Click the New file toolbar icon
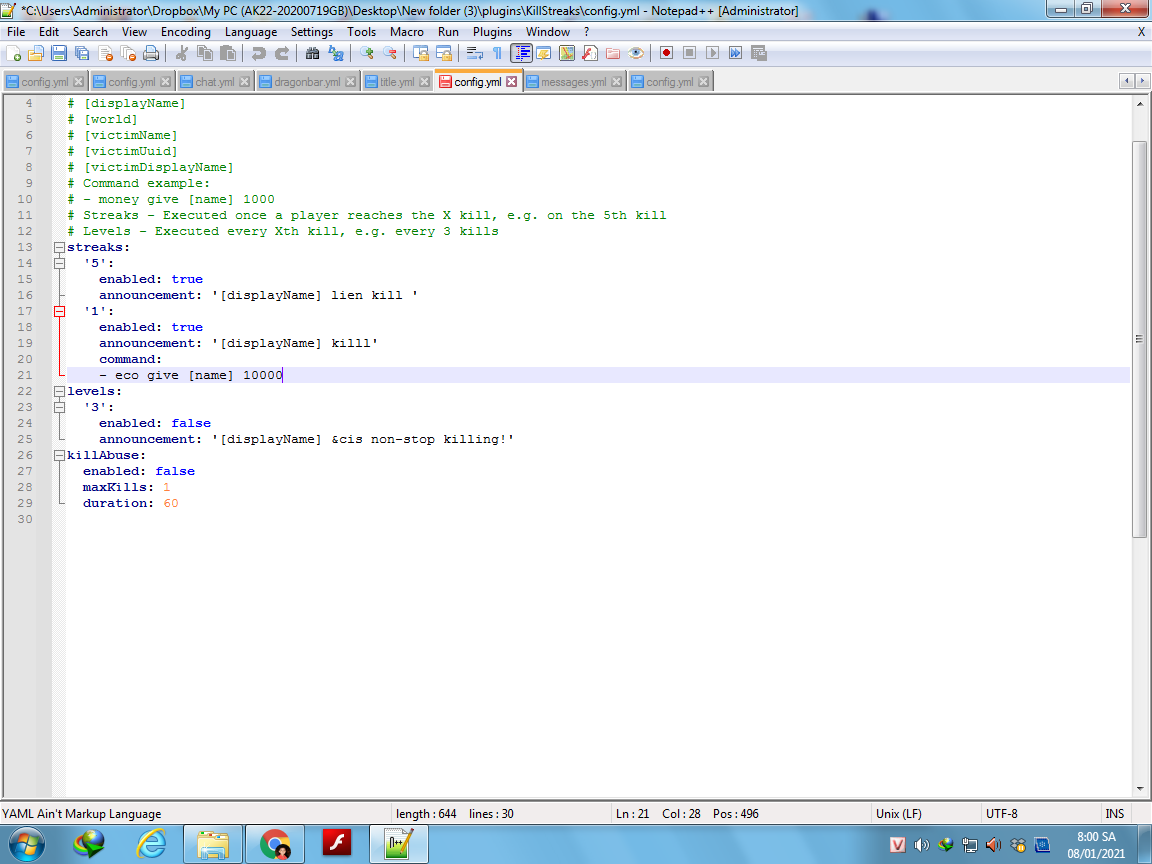1152x864 pixels. (x=14, y=53)
